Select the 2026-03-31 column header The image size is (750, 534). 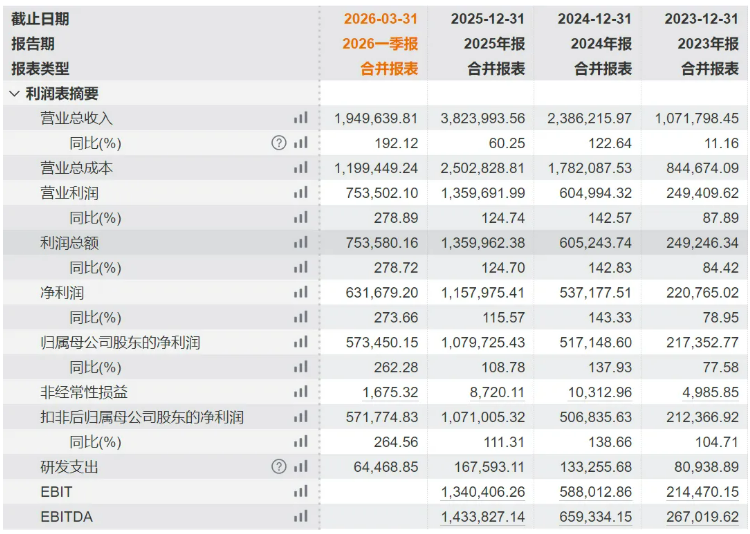point(380,19)
